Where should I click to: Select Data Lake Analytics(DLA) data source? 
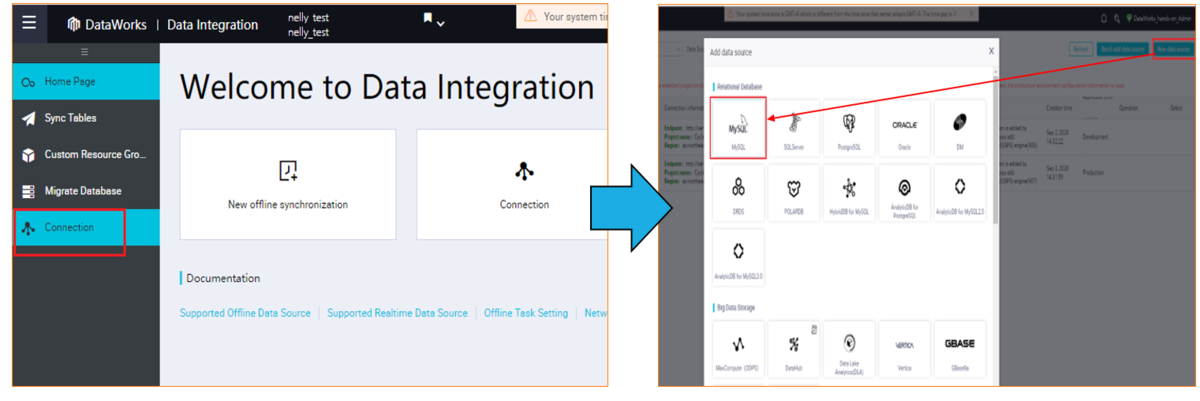849,349
